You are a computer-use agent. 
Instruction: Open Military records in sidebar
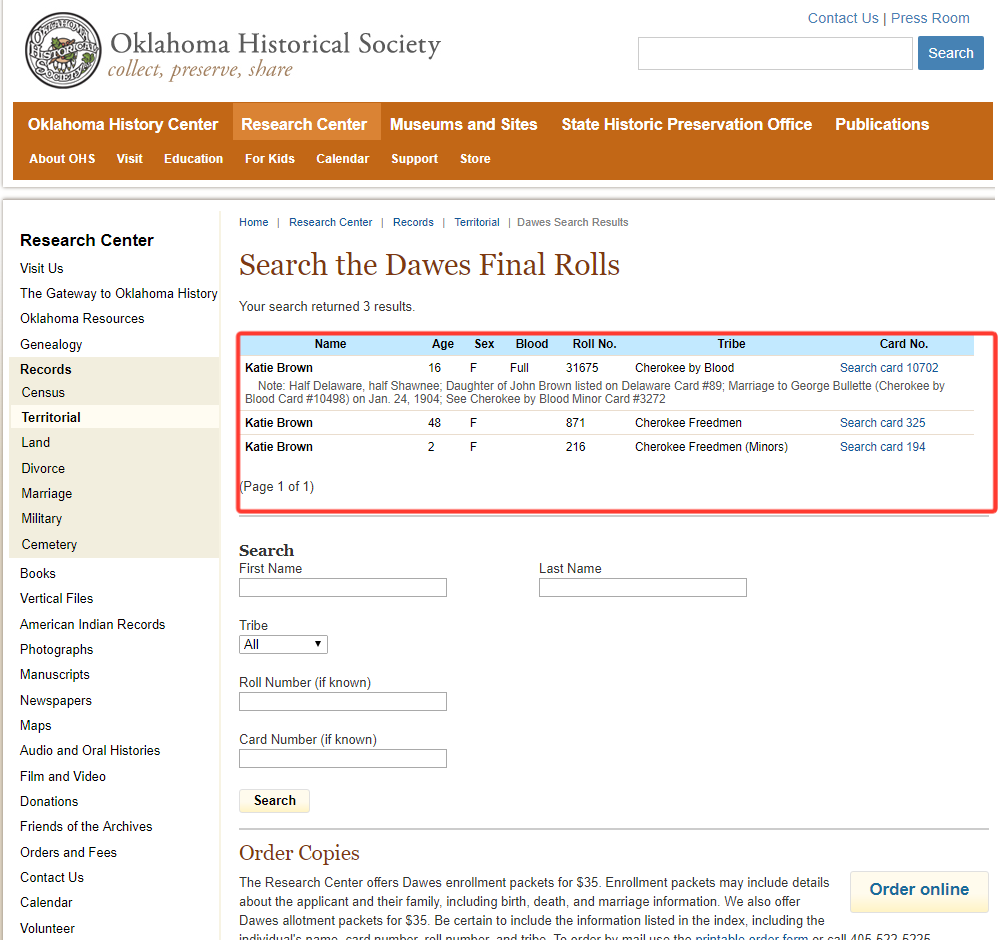42,519
